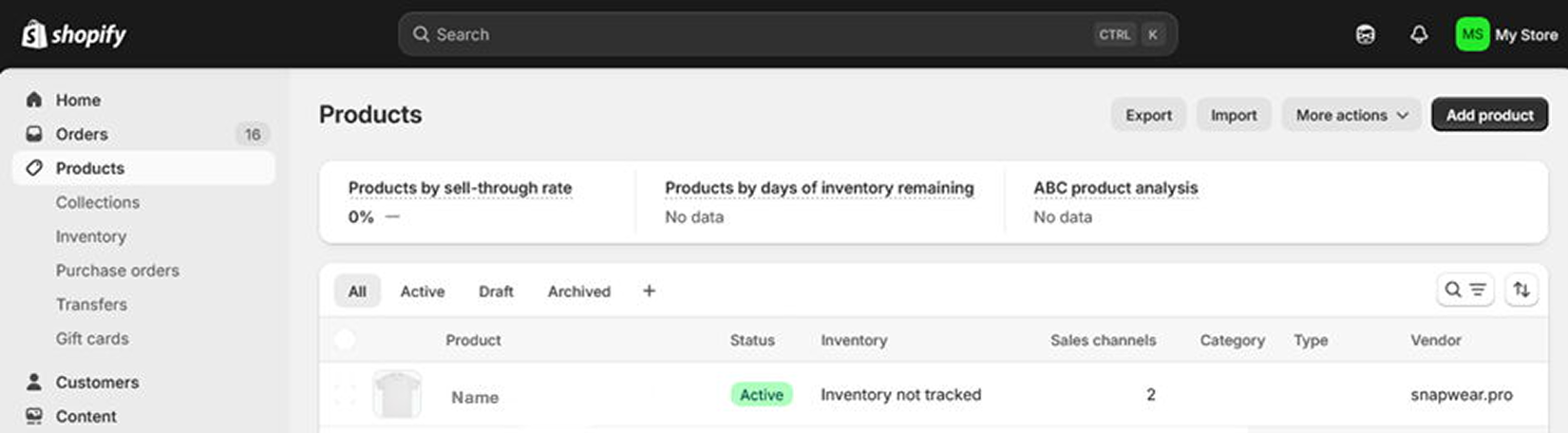Show the Archived products tab
The height and width of the screenshot is (433, 1568).
[578, 292]
